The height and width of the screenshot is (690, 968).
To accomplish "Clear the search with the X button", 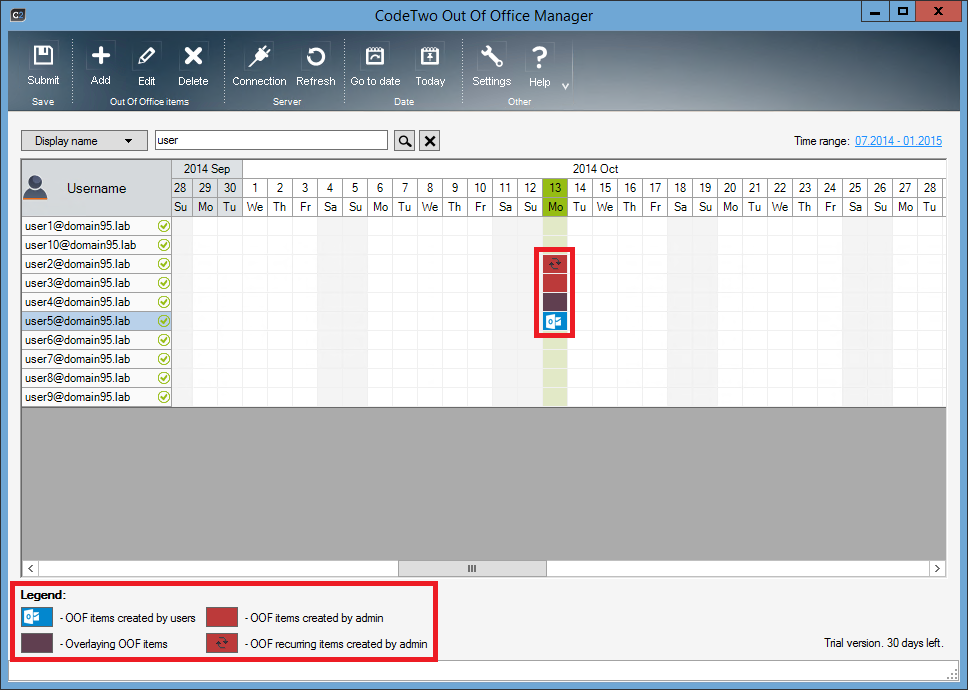I will [x=430, y=141].
